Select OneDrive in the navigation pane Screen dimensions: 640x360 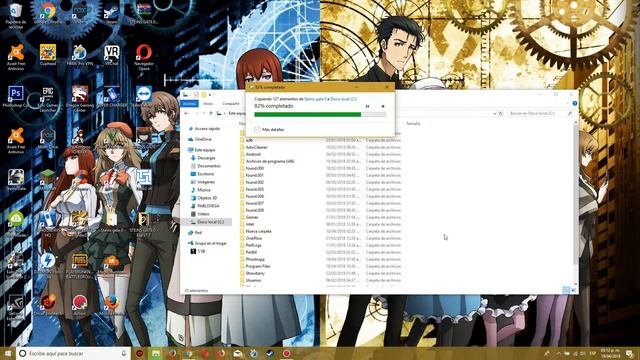[203, 139]
